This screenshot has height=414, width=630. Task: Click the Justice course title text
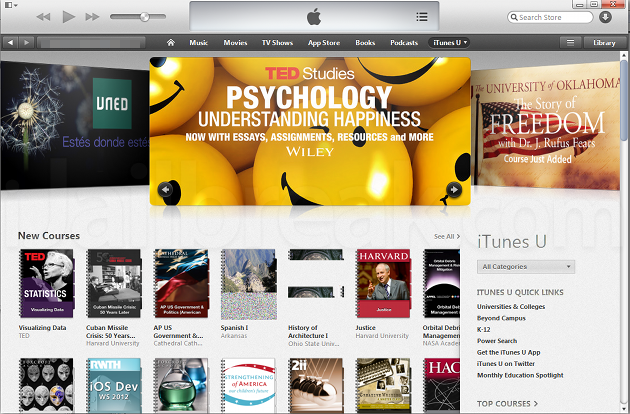tap(365, 328)
